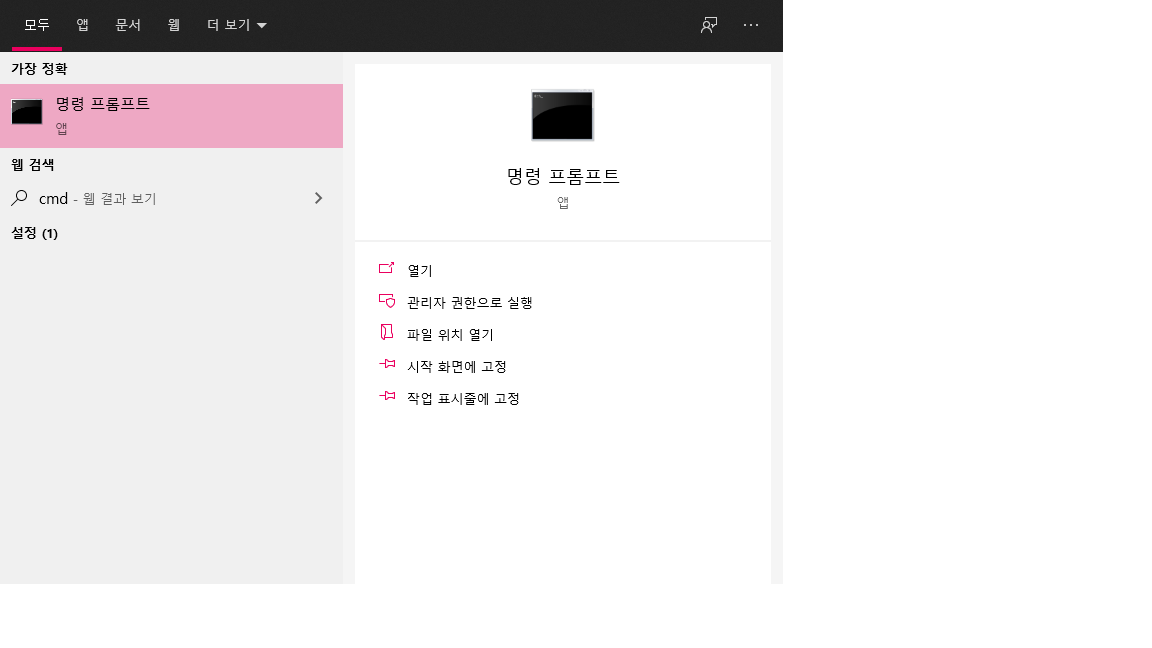
Task: Open cmd 웹 결과 보기 search entry
Action: coord(171,198)
